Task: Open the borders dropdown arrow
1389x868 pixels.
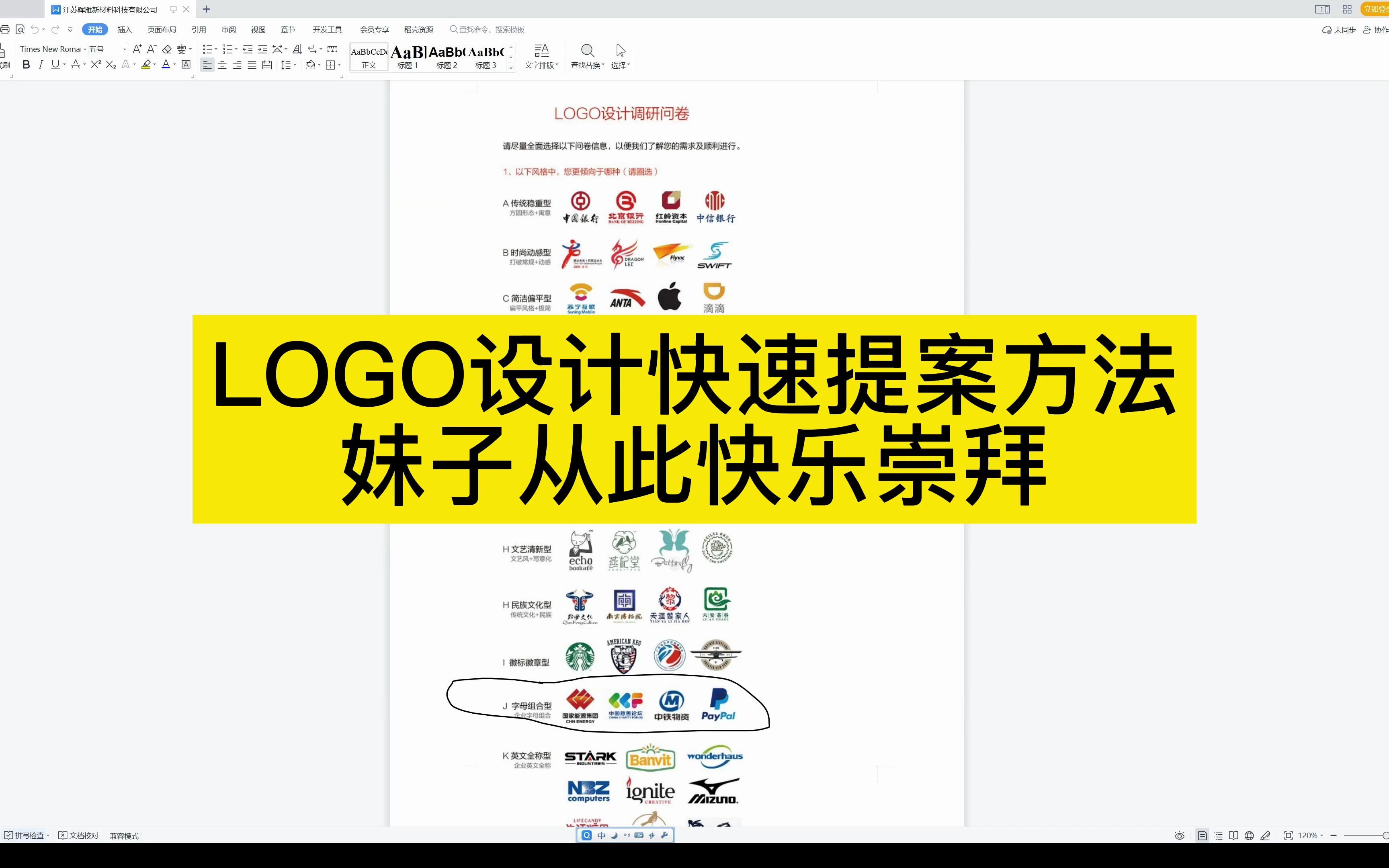Action: (x=339, y=65)
